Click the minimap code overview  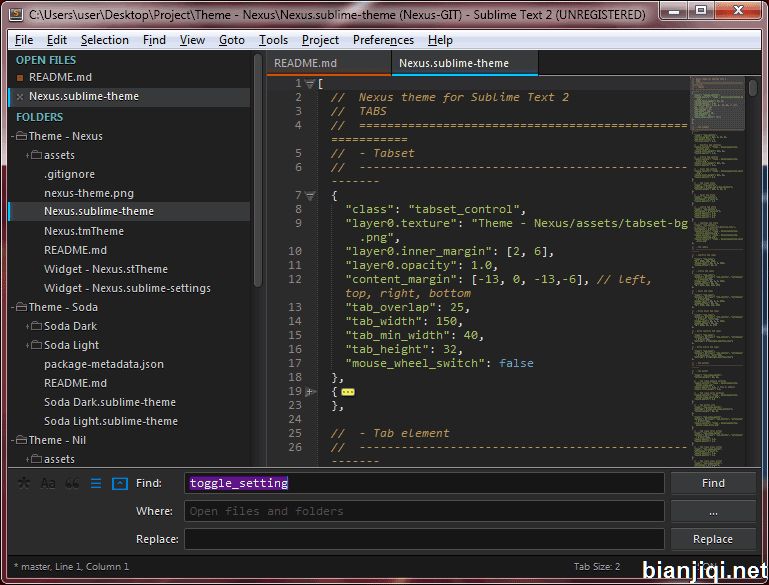coord(718,271)
